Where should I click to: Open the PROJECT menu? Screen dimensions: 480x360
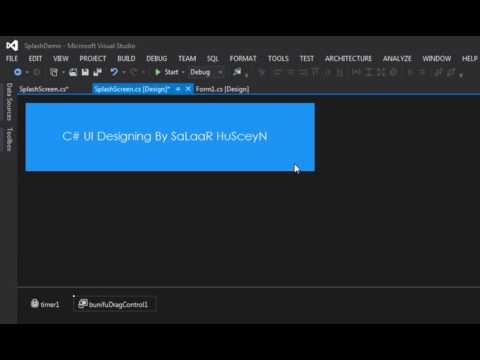coord(93,59)
